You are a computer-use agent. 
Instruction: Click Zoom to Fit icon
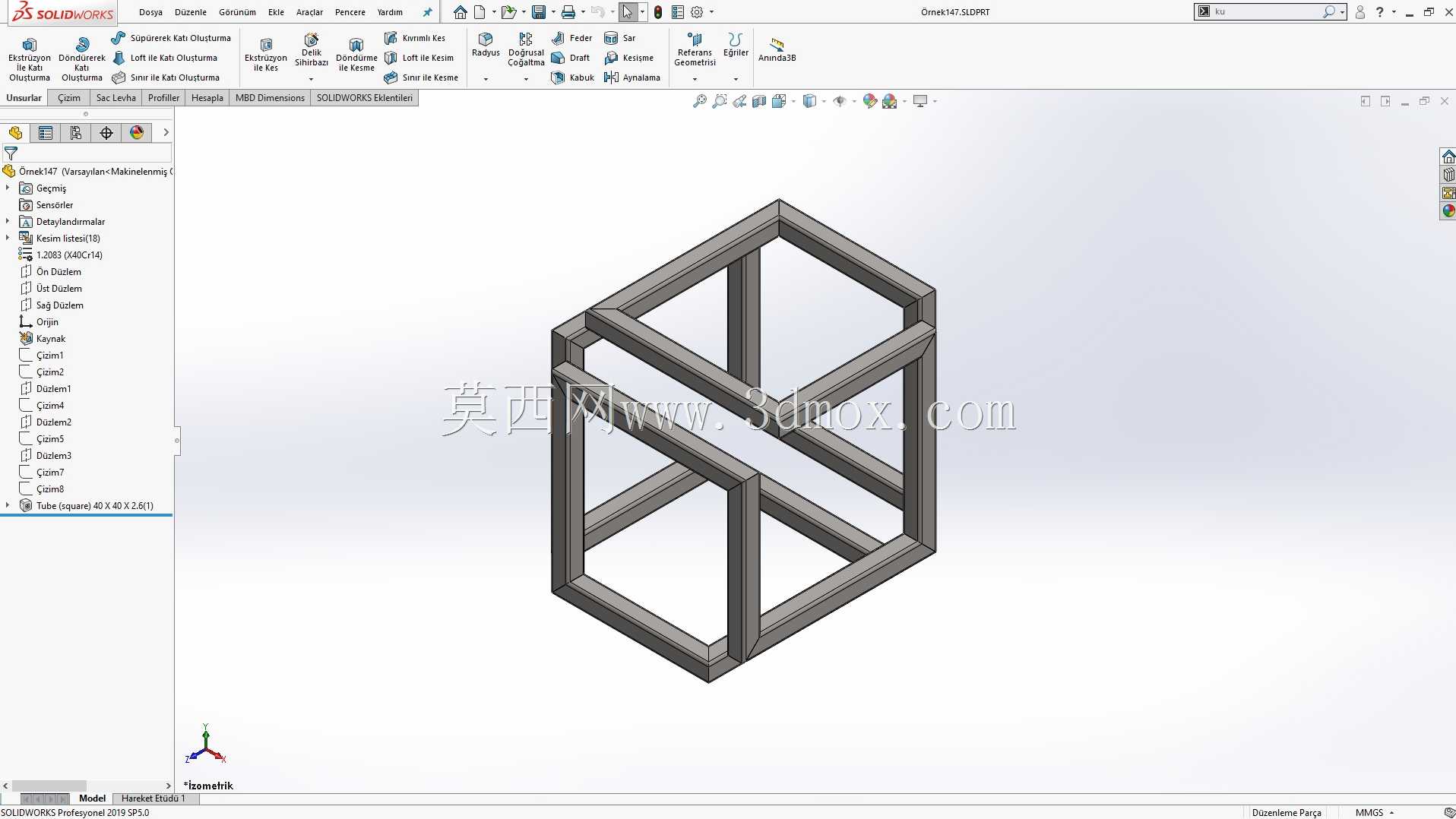(x=700, y=101)
